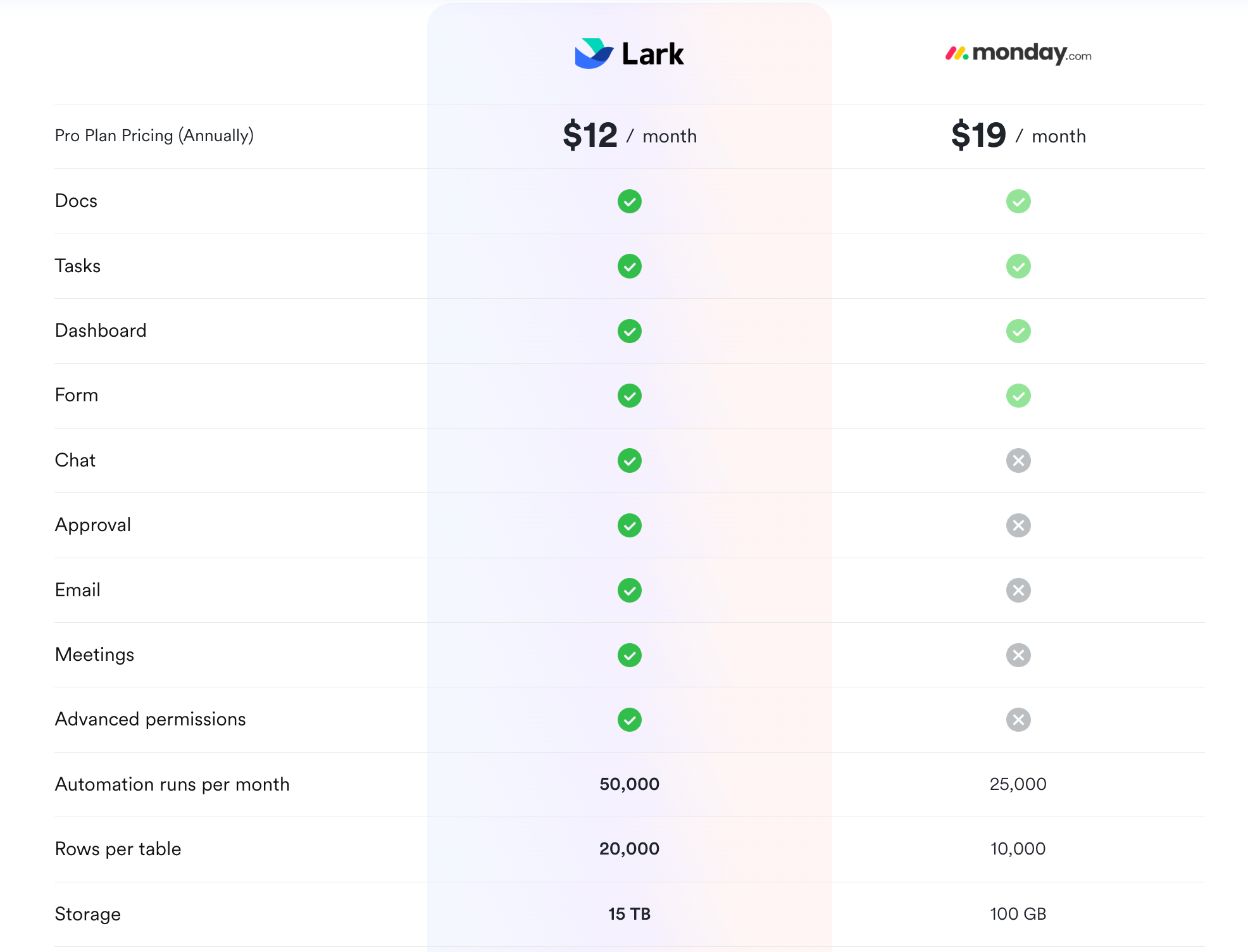
Task: Click the 'Chat' row label
Action: point(75,460)
